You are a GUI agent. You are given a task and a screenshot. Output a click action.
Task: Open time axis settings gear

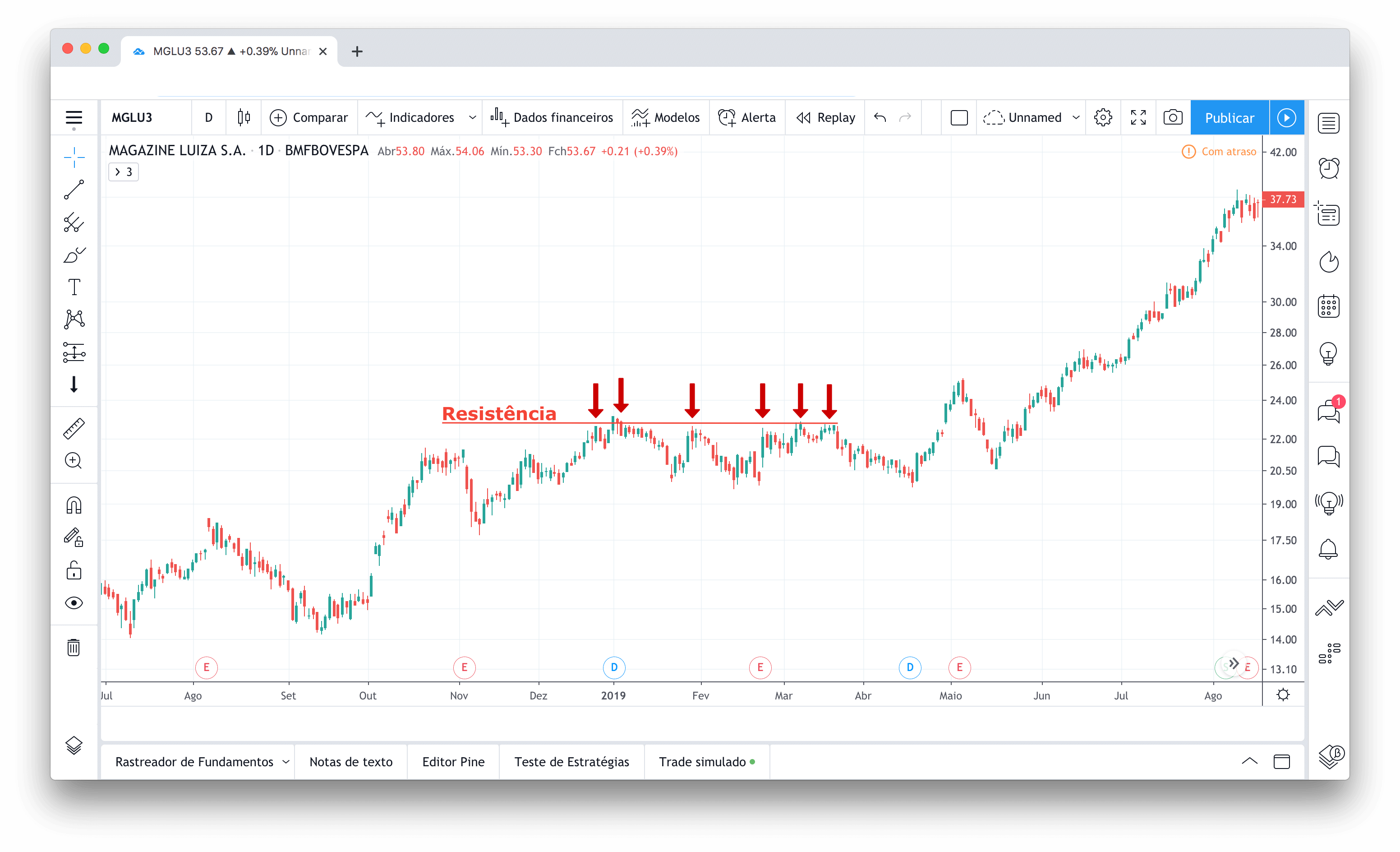1283,695
